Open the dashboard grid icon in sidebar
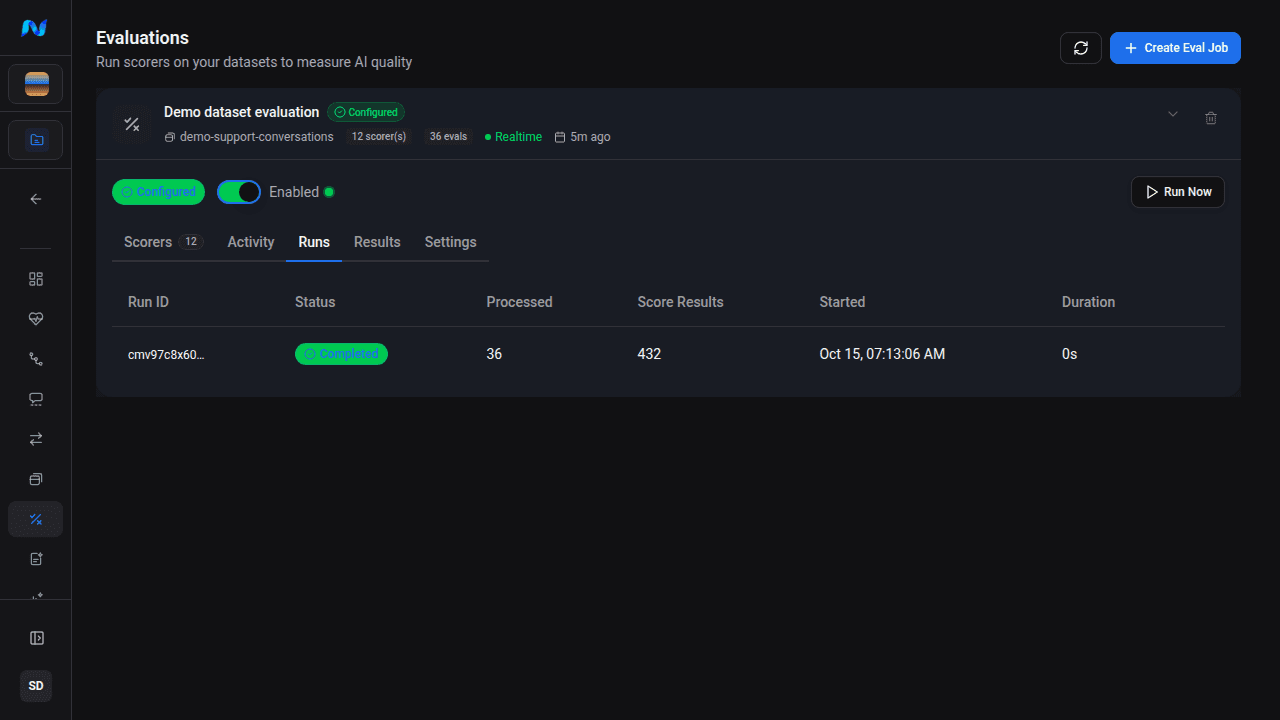The width and height of the screenshot is (1280, 720). tap(36, 279)
